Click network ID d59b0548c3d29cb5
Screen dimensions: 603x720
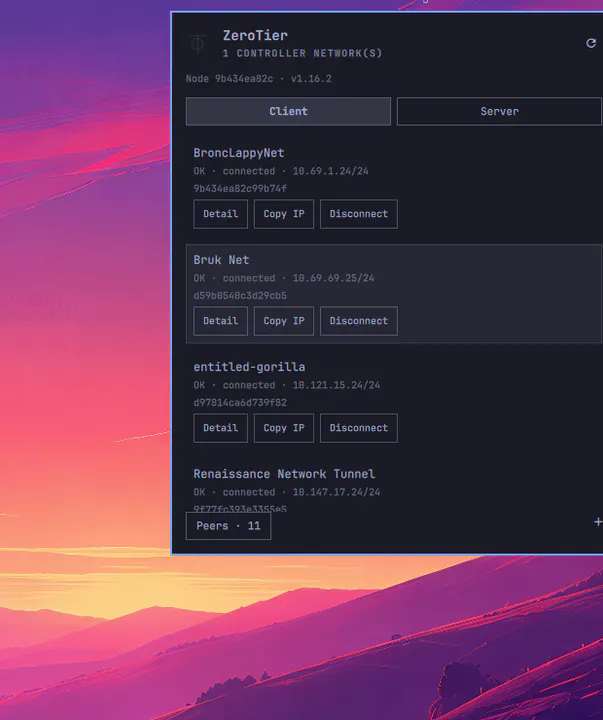pos(240,296)
